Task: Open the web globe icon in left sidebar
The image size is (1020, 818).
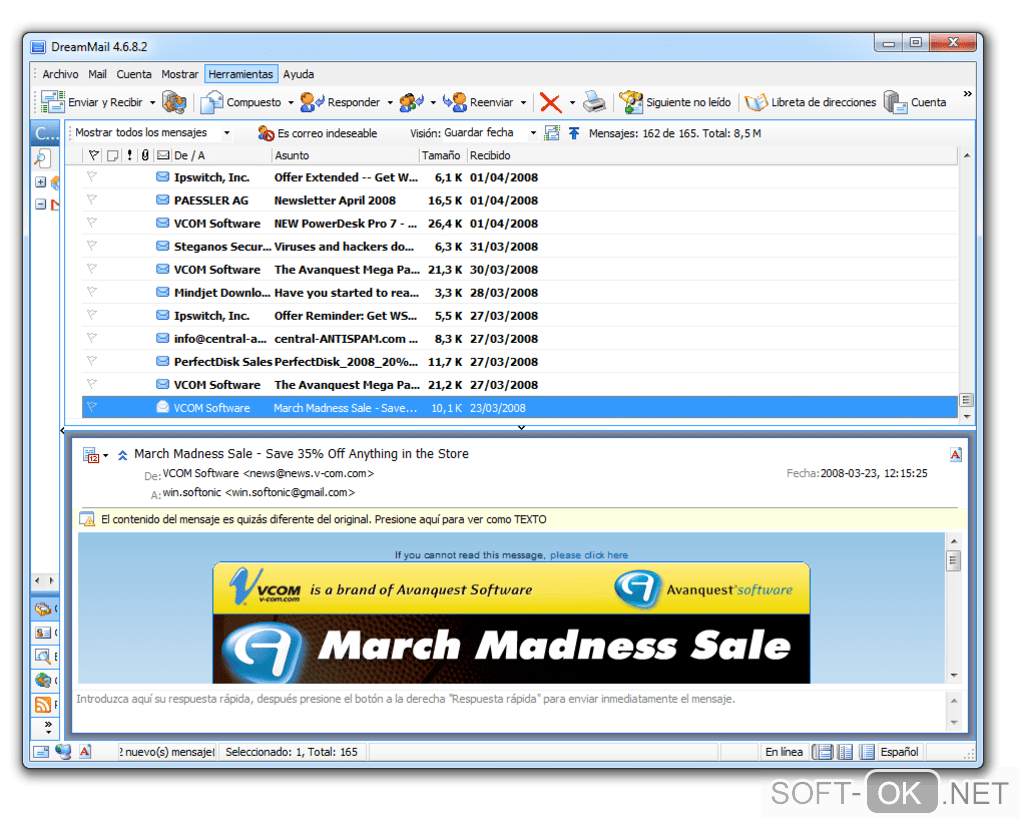Action: tap(43, 680)
